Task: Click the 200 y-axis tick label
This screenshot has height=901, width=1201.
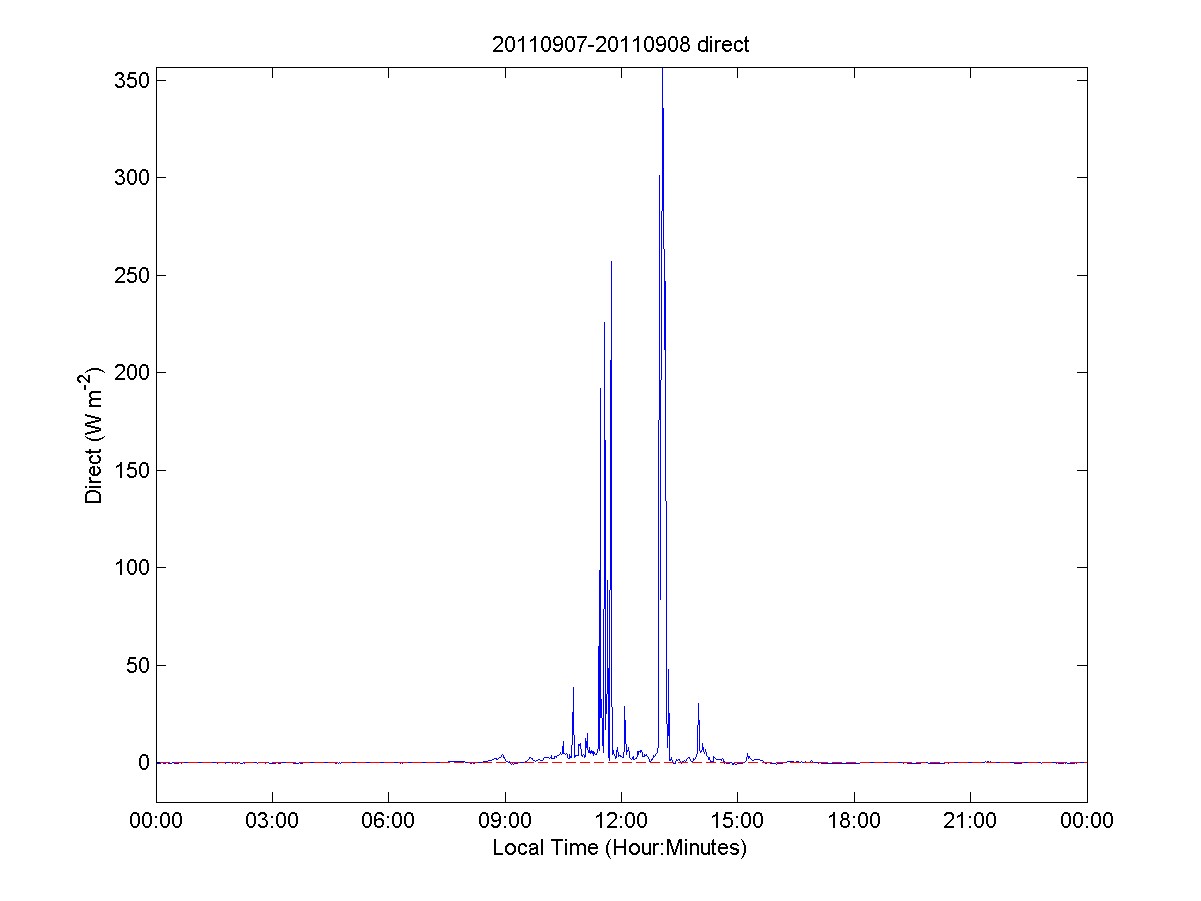Action: point(131,372)
